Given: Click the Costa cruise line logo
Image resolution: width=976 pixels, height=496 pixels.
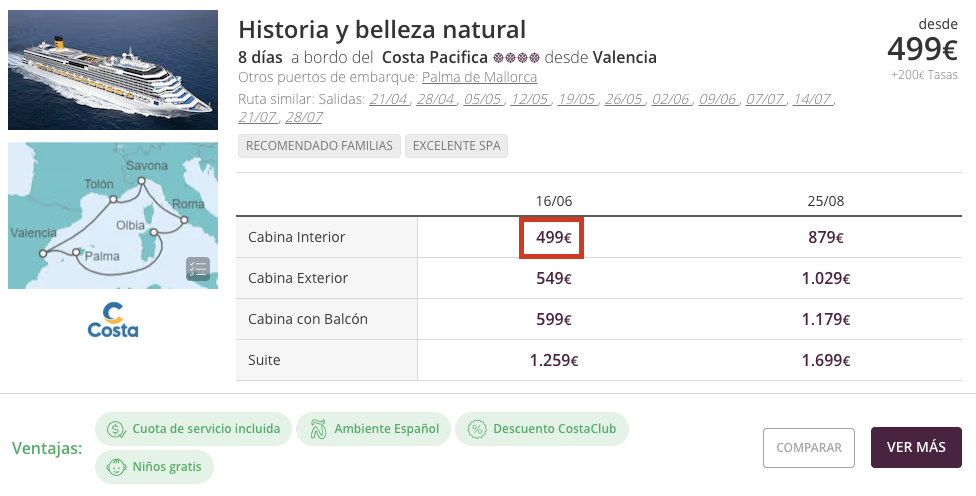Looking at the screenshot, I should click(113, 320).
